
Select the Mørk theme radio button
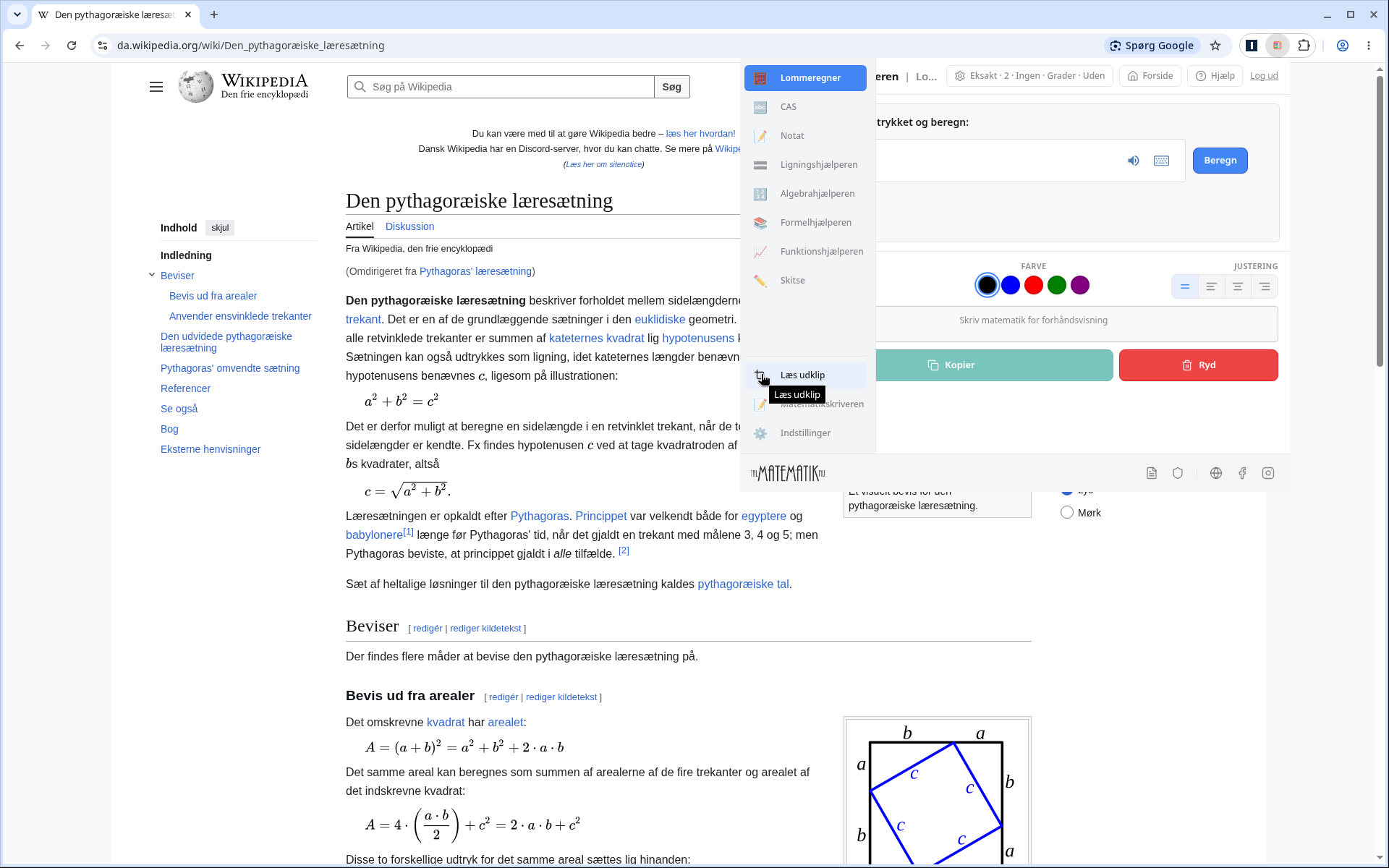click(x=1067, y=512)
